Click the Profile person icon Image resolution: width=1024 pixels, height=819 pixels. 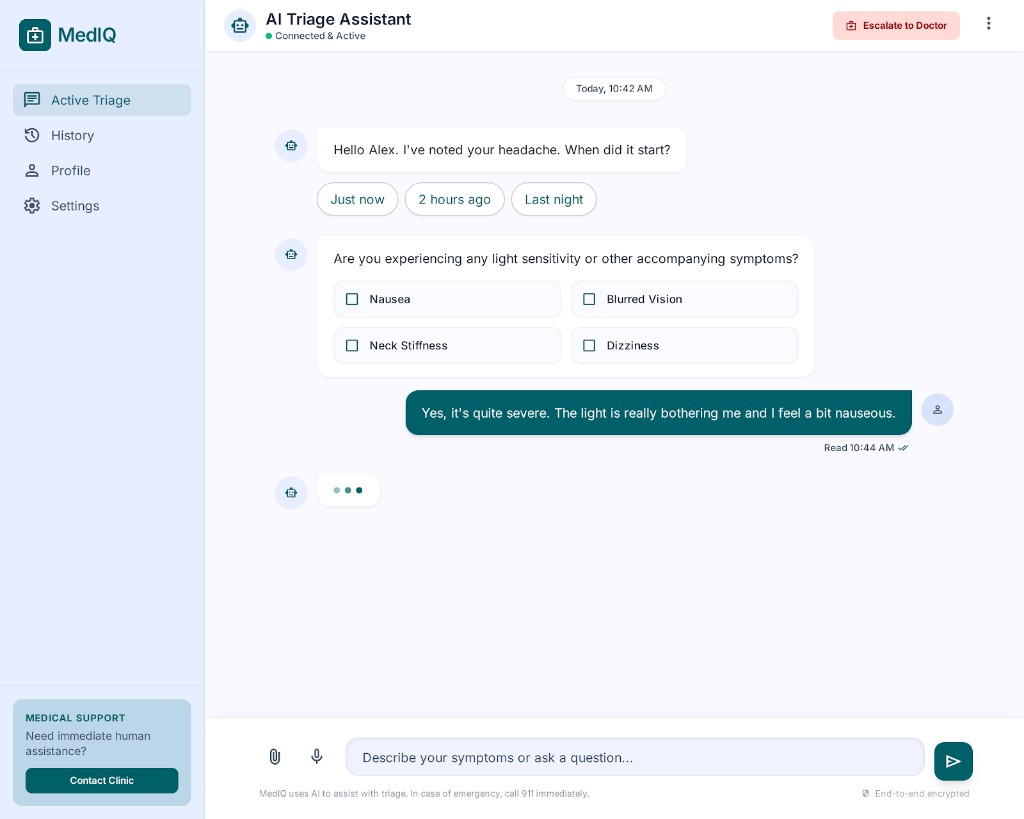(x=32, y=170)
